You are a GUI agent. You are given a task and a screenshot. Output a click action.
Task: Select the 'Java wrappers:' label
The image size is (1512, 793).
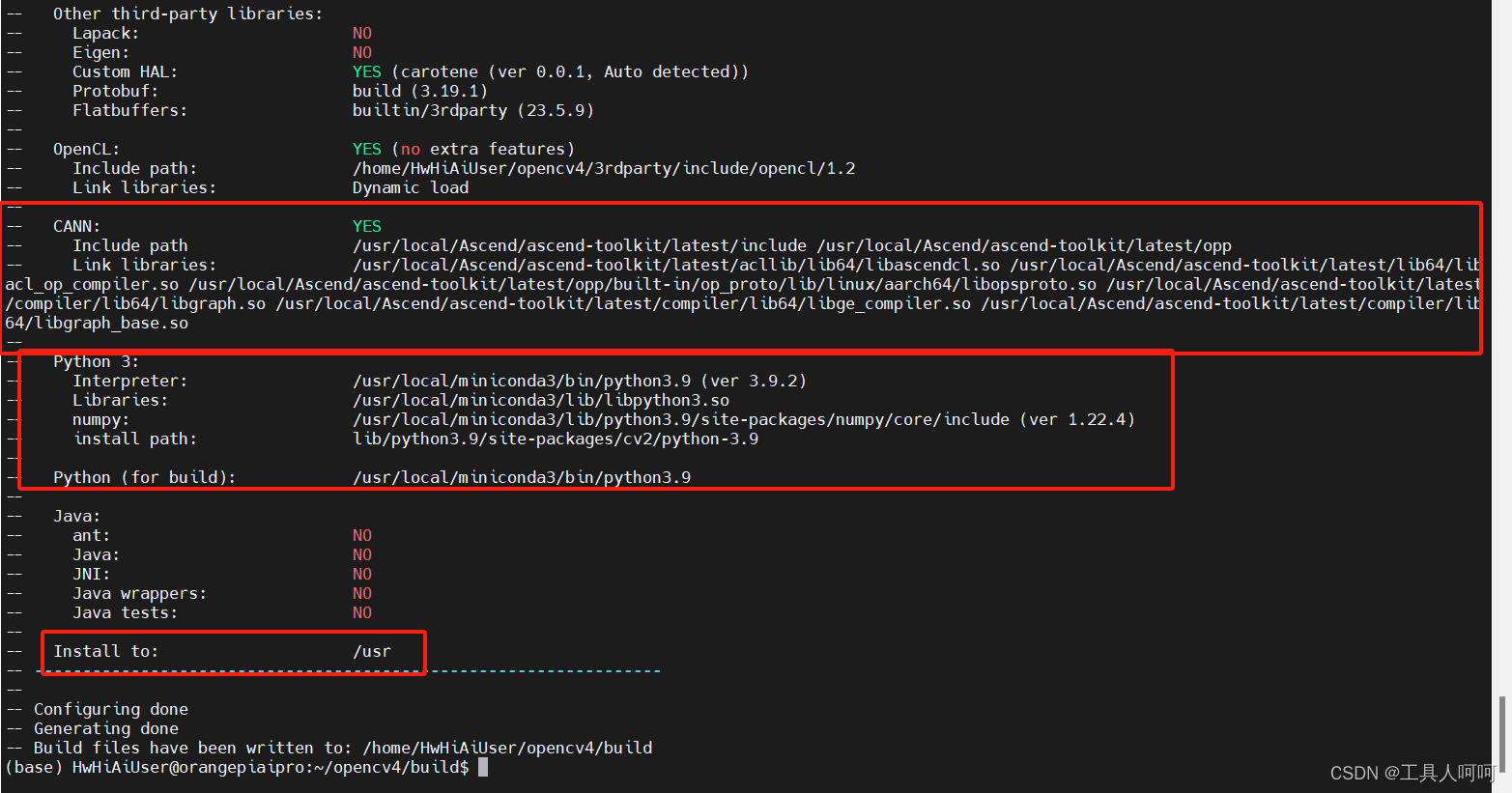pyautogui.click(x=140, y=593)
